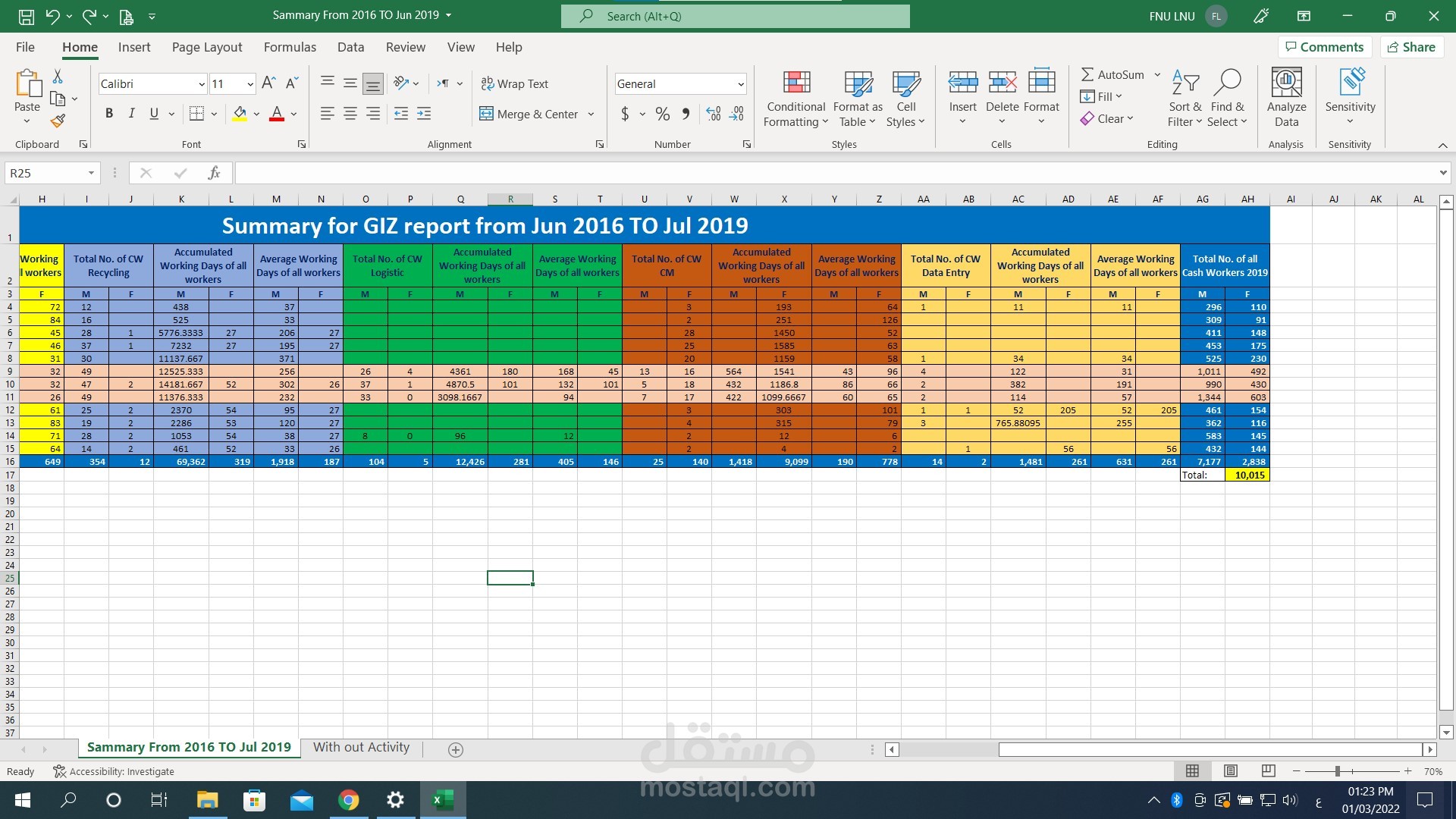This screenshot has height=819, width=1456.
Task: Open the Name Box dropdown arrow
Action: pyautogui.click(x=91, y=173)
